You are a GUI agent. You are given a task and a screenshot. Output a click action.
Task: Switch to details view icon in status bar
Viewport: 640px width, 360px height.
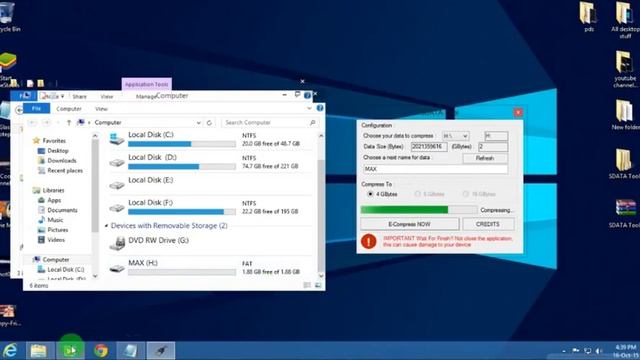(x=307, y=285)
